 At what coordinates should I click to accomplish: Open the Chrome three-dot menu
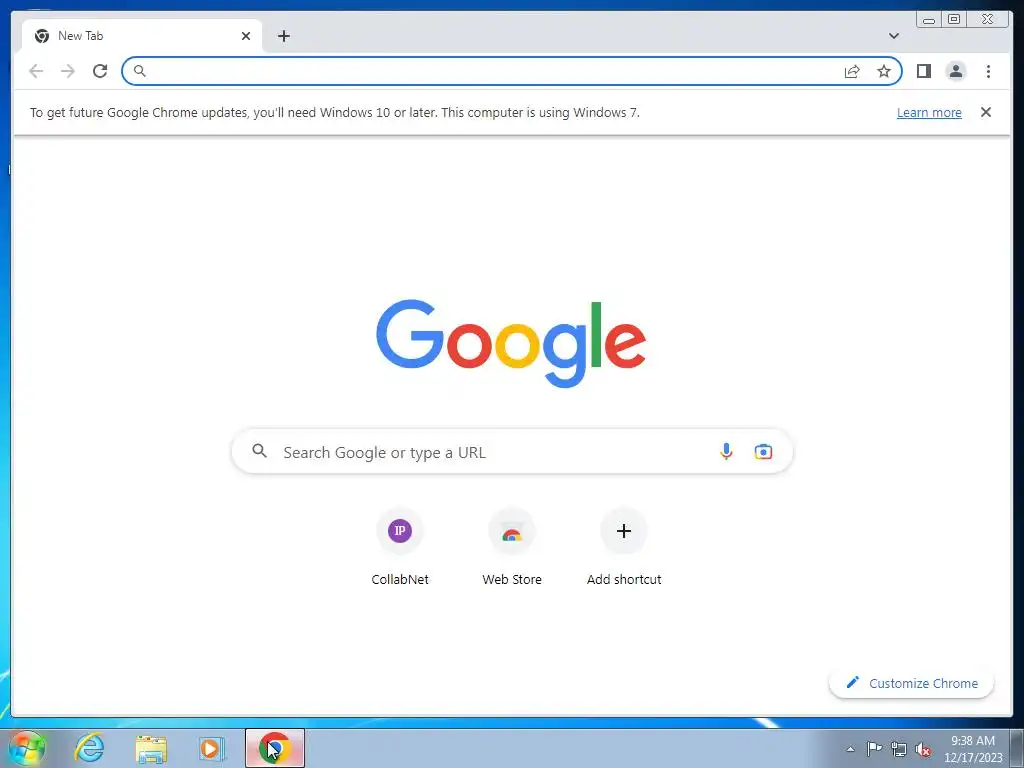click(988, 71)
